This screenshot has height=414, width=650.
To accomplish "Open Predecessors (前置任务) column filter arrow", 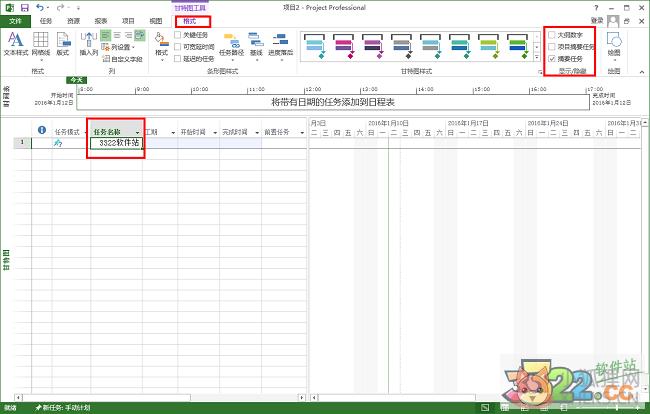I will 302,133.
